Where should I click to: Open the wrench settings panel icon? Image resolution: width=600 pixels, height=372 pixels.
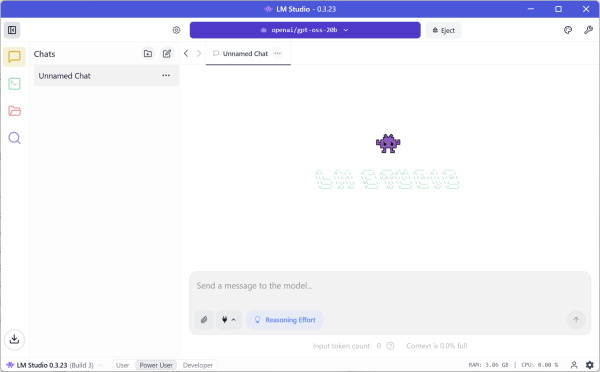588,30
